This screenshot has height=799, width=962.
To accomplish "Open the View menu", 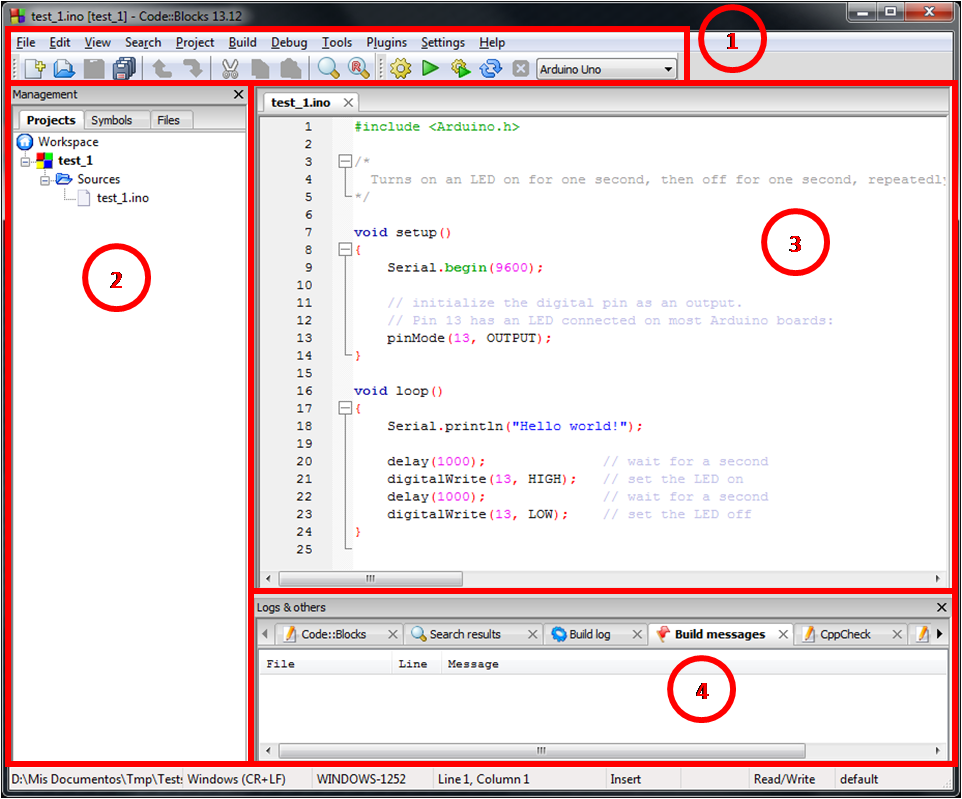I will click(98, 42).
